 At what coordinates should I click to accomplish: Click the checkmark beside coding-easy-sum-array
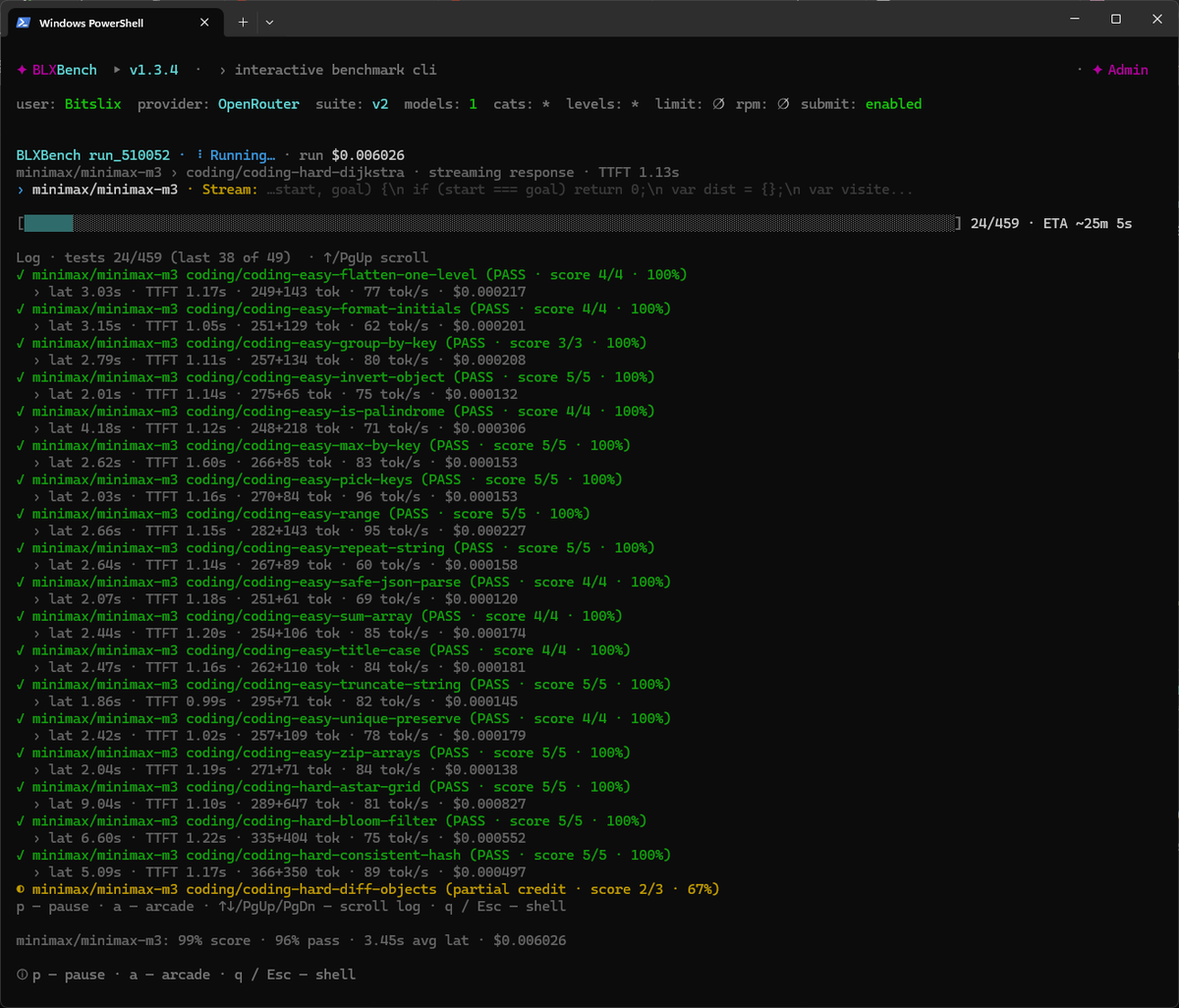pos(21,616)
